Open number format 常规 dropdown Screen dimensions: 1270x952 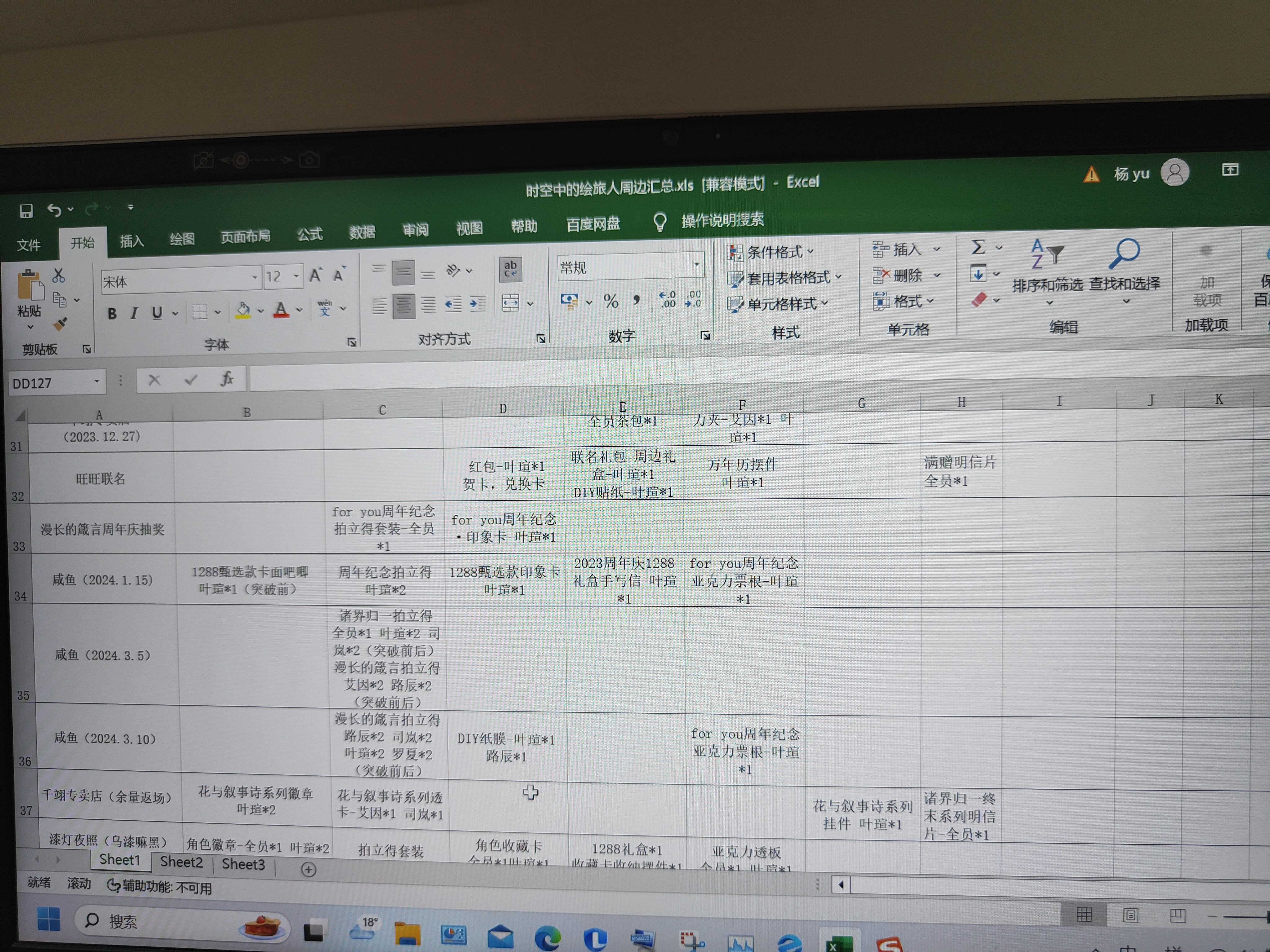tap(696, 265)
